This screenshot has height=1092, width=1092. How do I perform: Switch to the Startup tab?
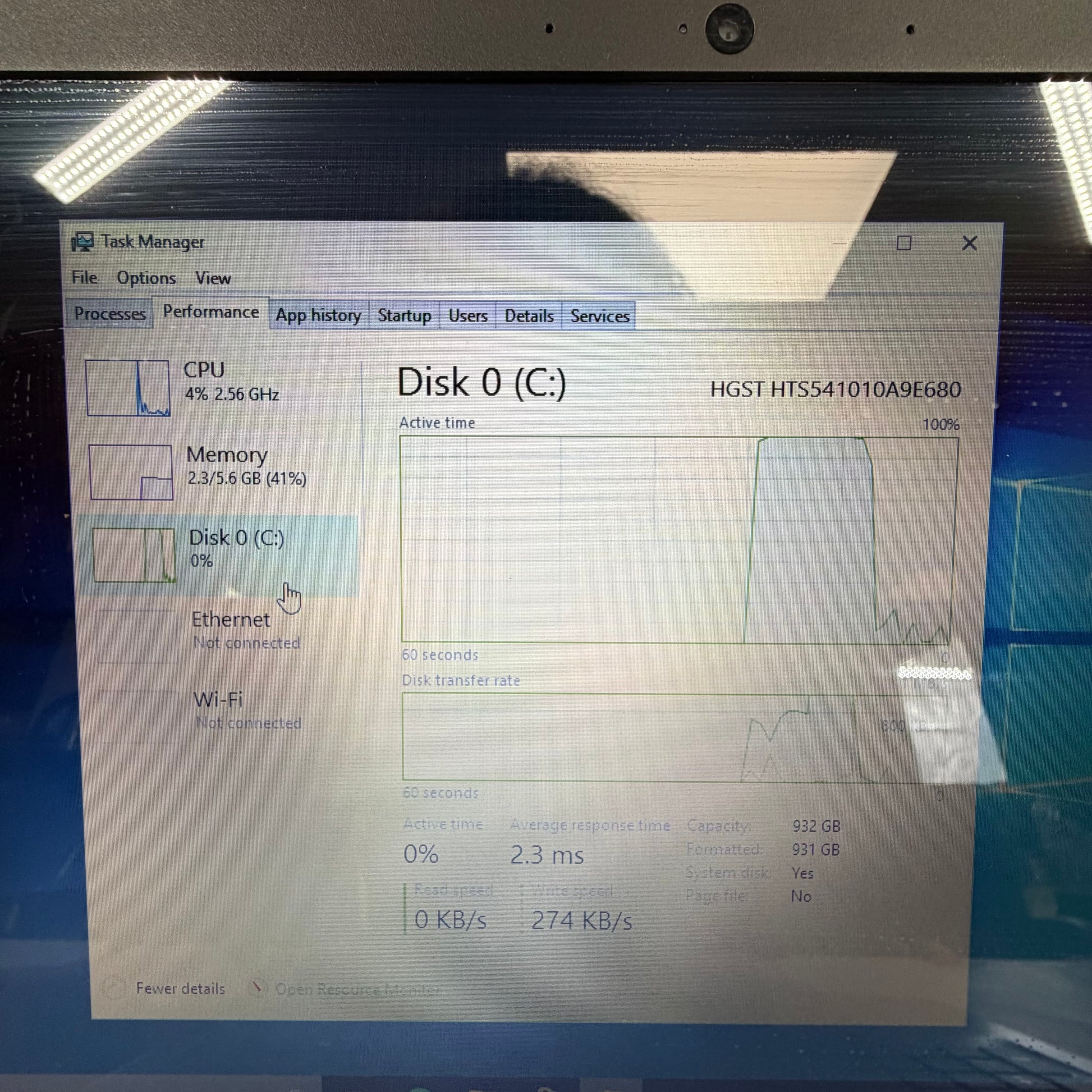[404, 315]
